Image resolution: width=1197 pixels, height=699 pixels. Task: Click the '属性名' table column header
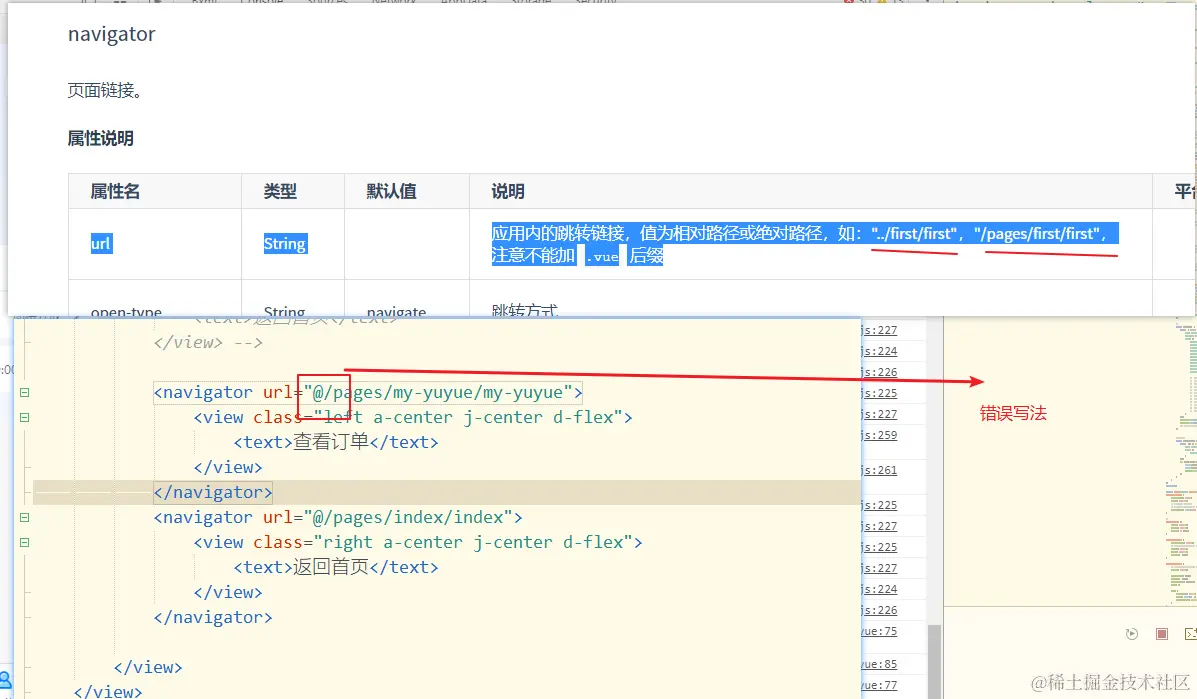click(115, 192)
